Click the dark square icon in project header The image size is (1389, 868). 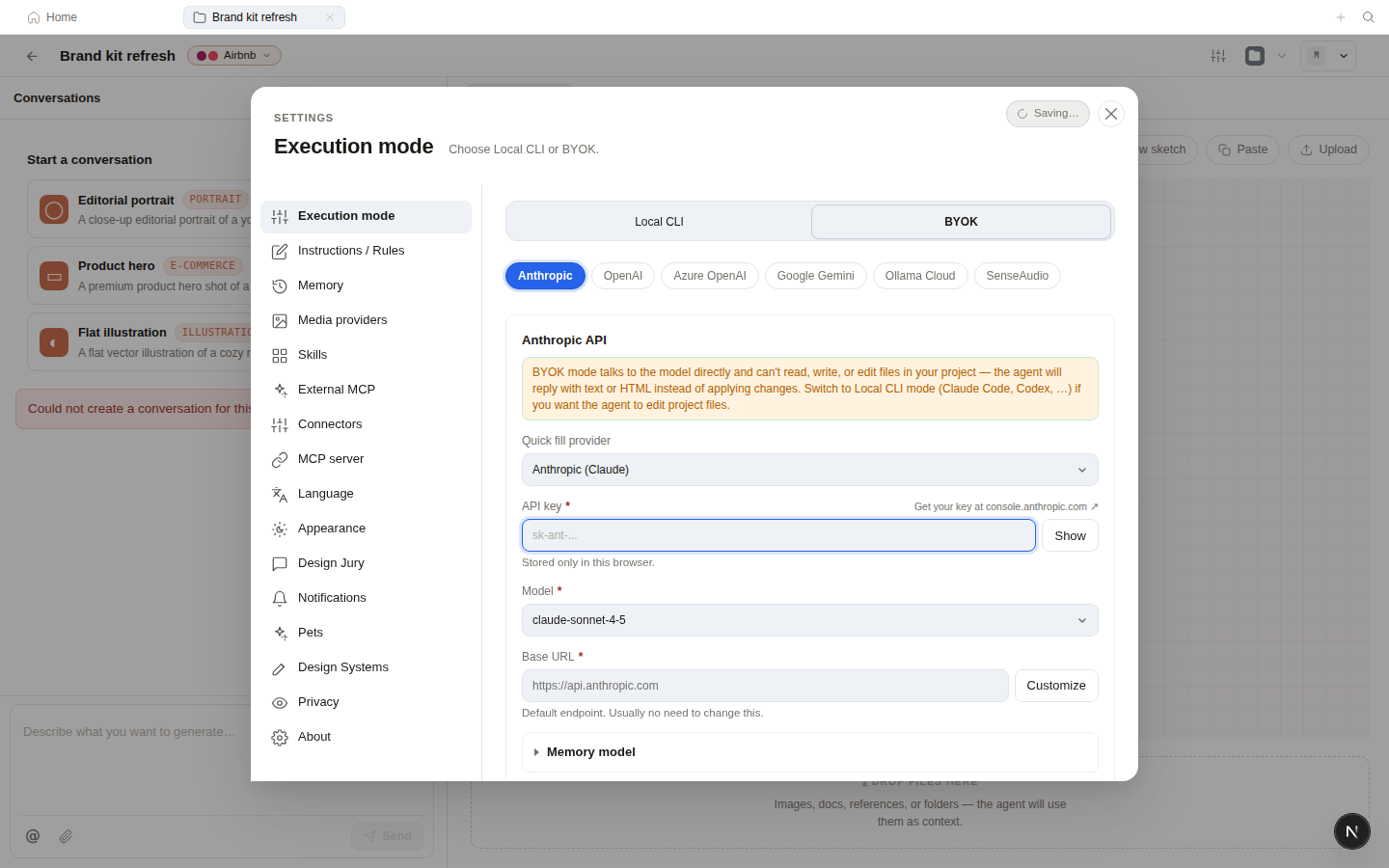coord(1255,56)
